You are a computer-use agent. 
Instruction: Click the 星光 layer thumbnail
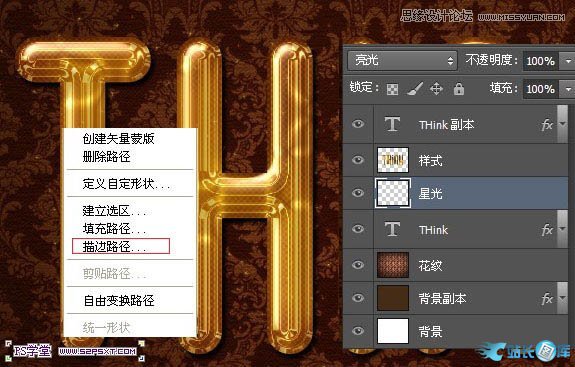[393, 193]
